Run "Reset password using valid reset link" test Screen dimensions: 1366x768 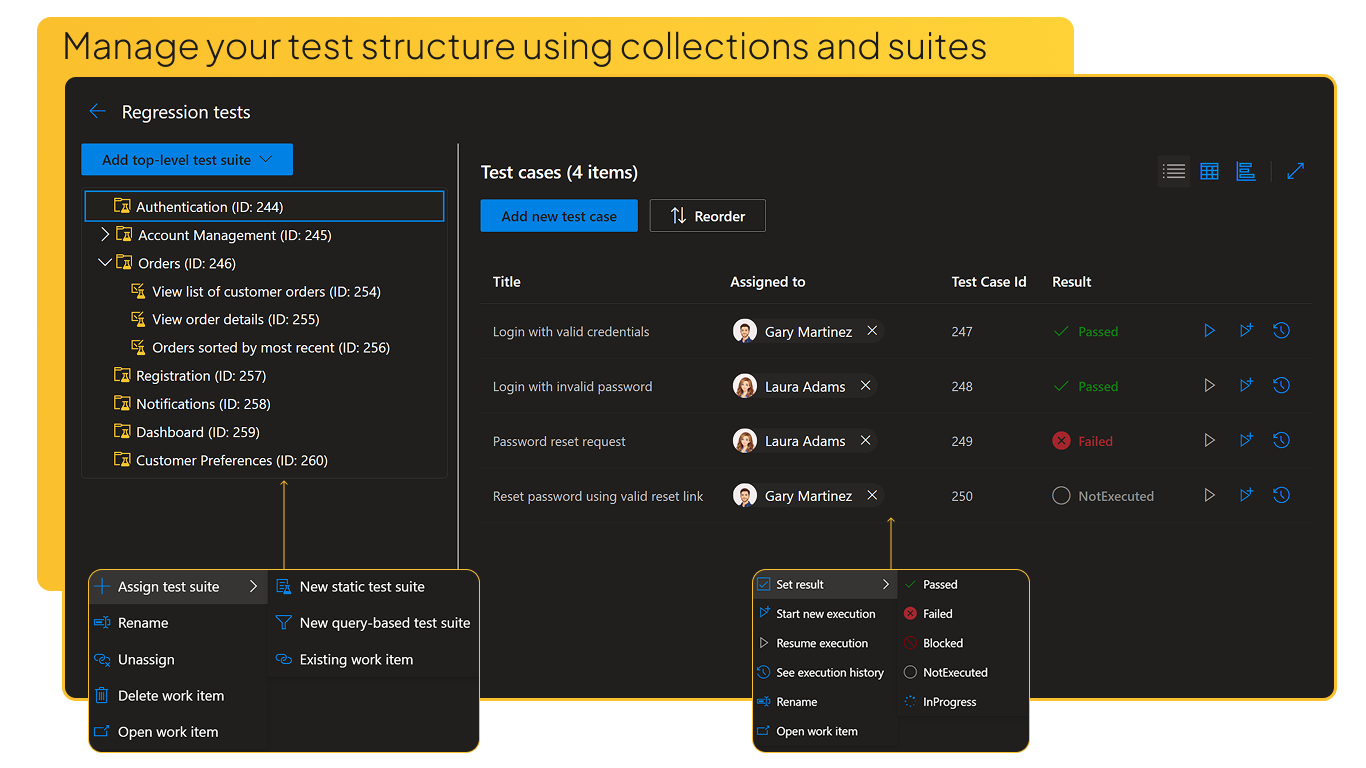click(x=1209, y=495)
